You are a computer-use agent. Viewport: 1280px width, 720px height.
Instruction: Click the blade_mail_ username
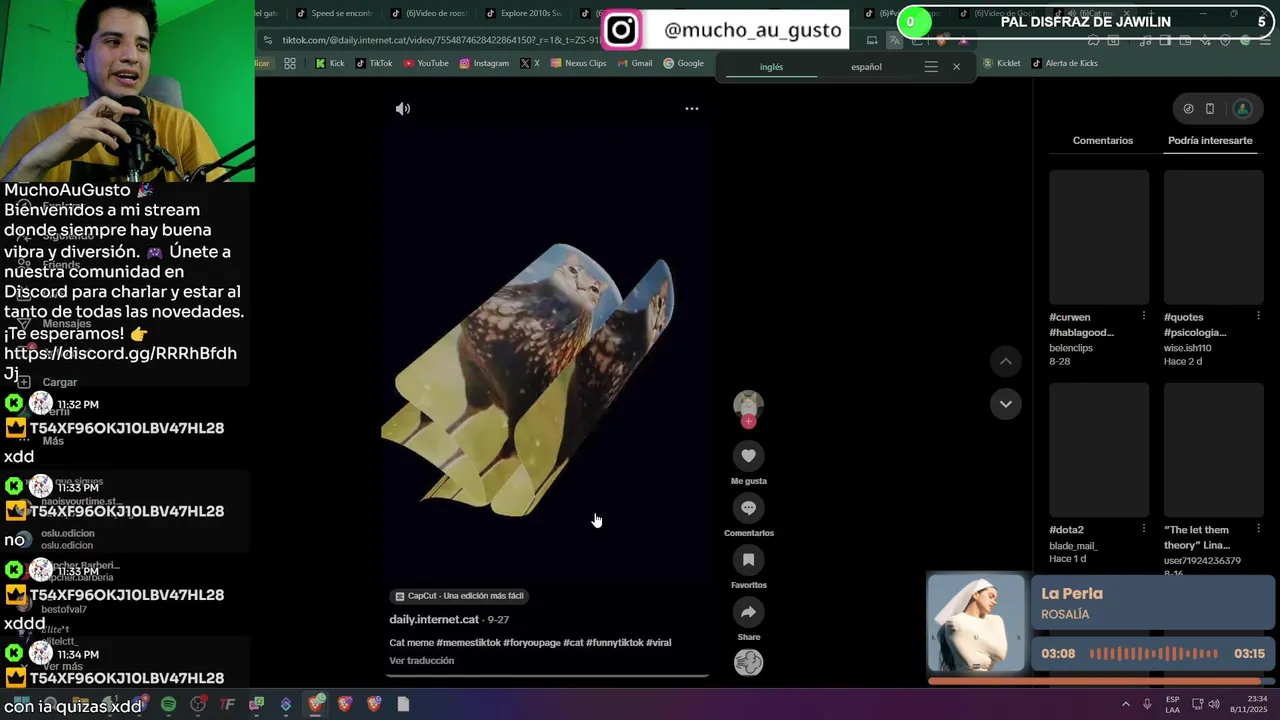pos(1073,546)
